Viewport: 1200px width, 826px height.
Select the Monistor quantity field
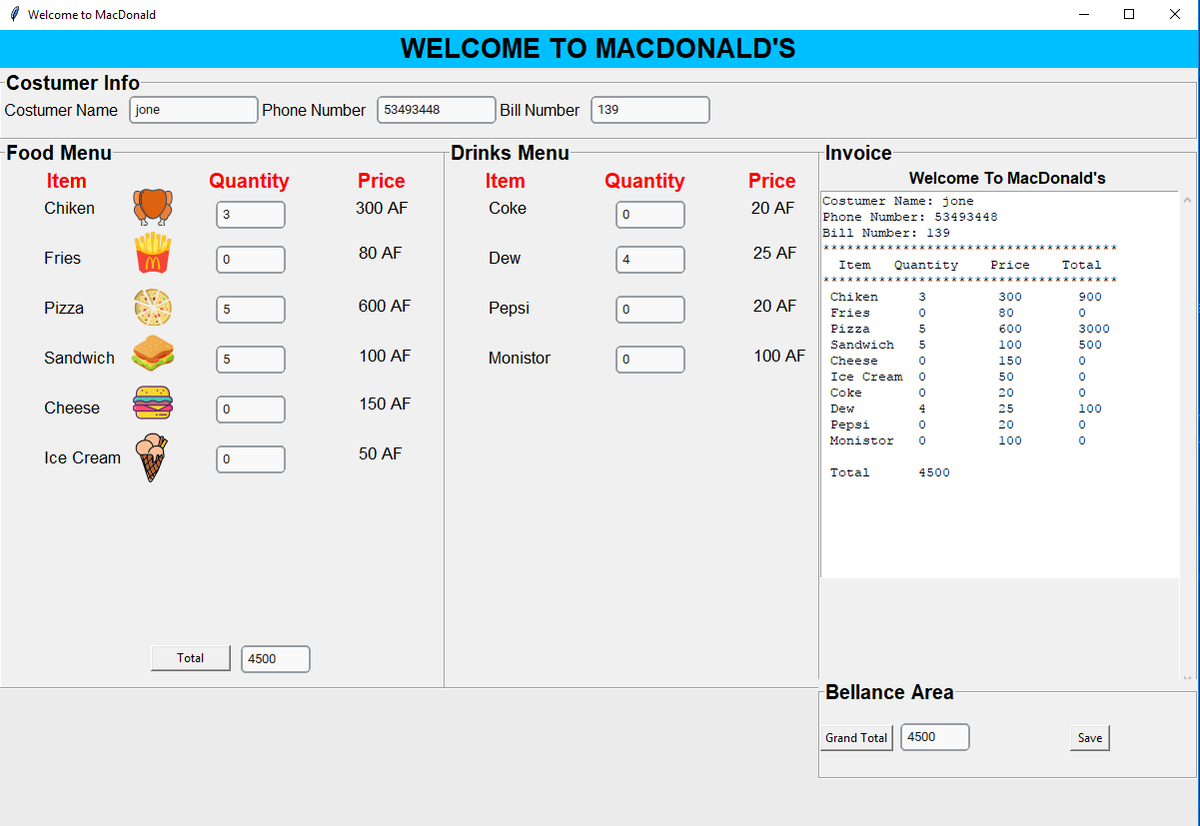click(650, 360)
